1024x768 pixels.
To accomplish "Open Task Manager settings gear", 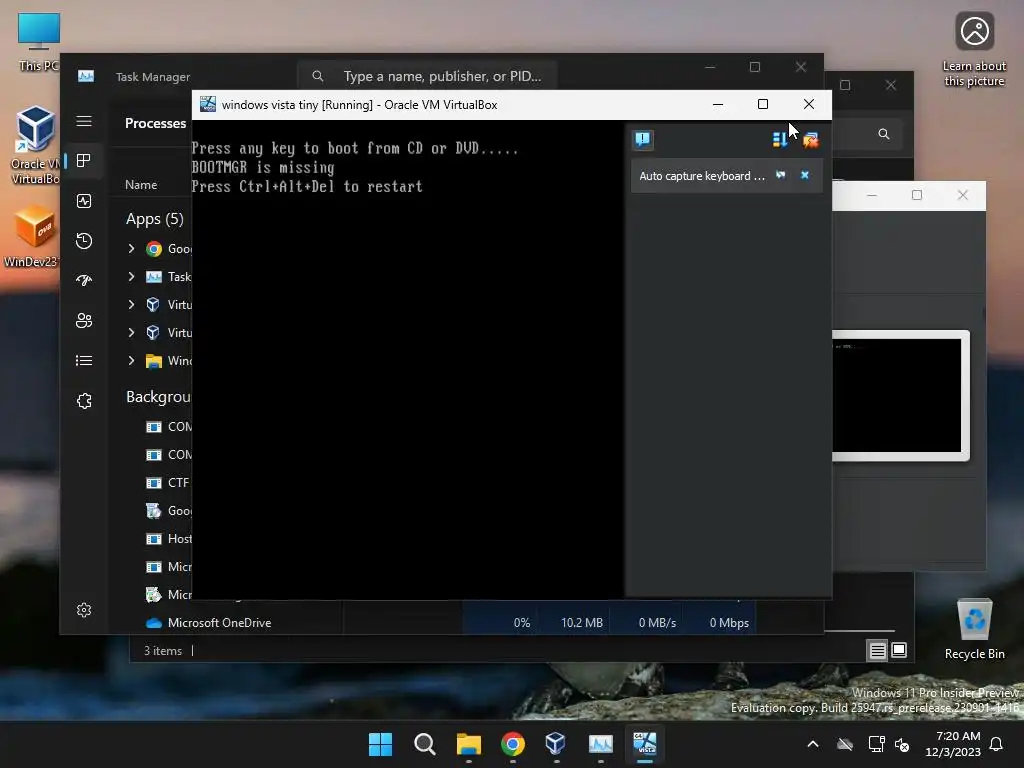I will click(84, 610).
